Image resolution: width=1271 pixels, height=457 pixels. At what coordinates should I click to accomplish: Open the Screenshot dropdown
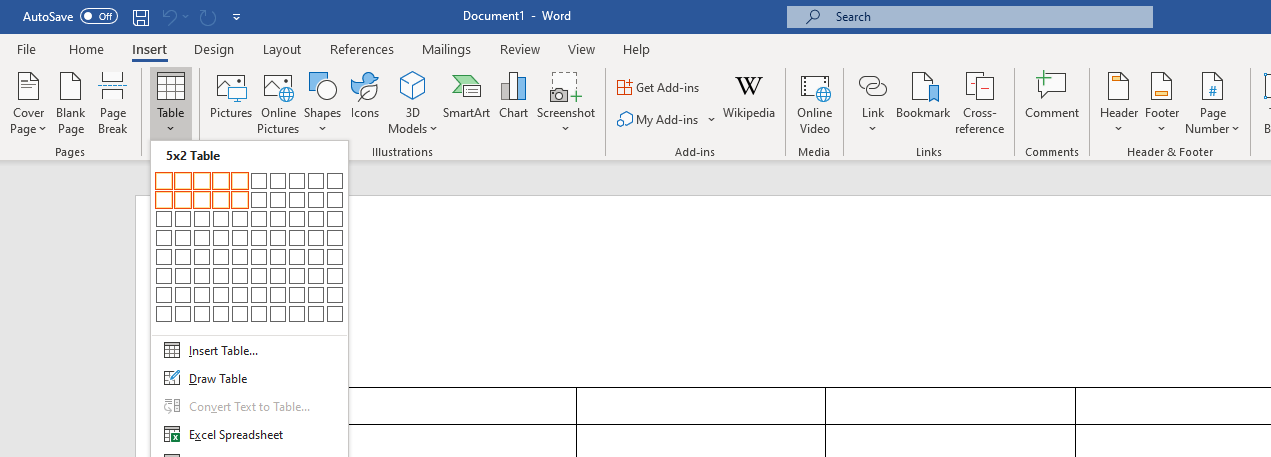566,103
